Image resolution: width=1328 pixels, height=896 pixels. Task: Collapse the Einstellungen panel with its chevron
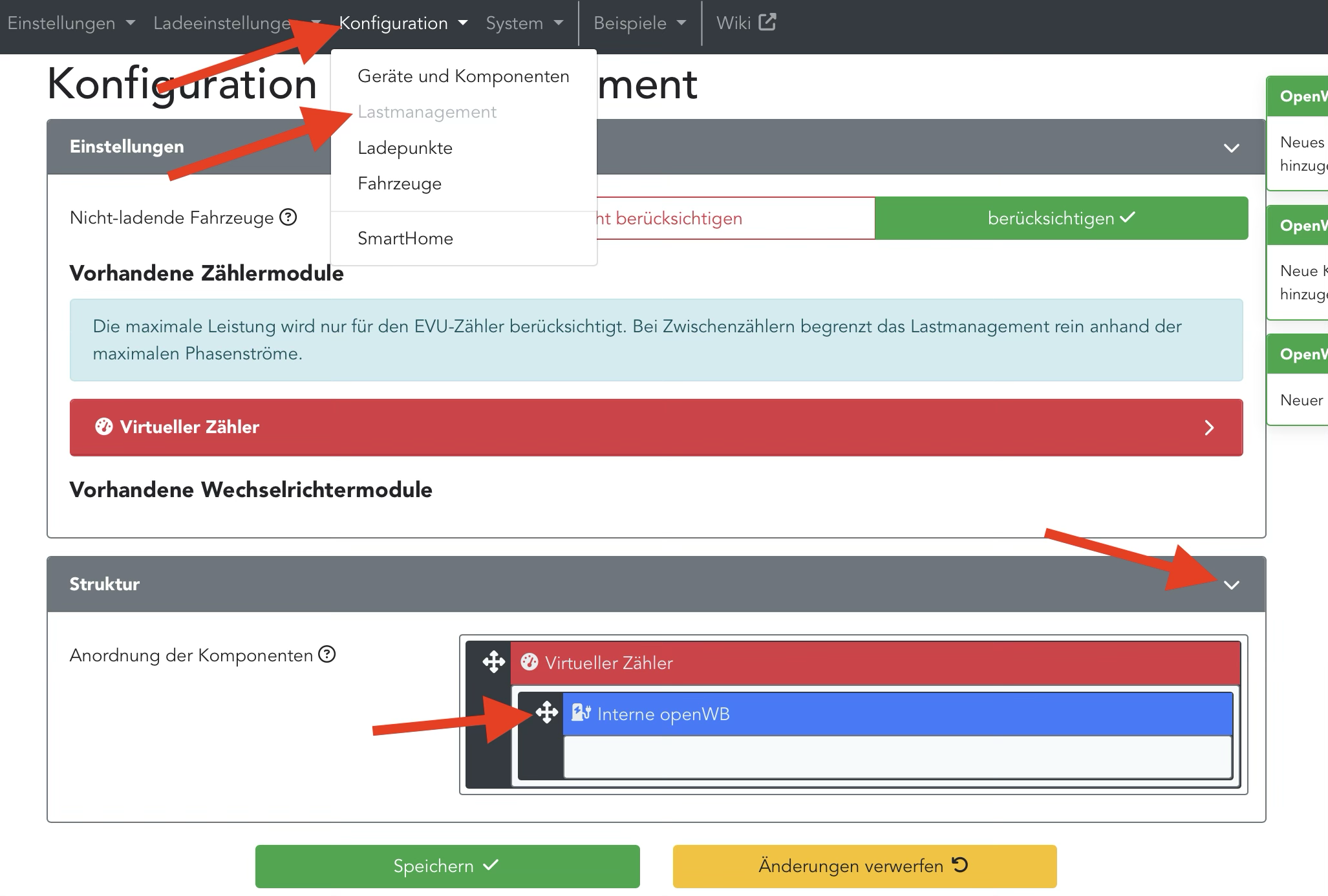[x=1231, y=147]
